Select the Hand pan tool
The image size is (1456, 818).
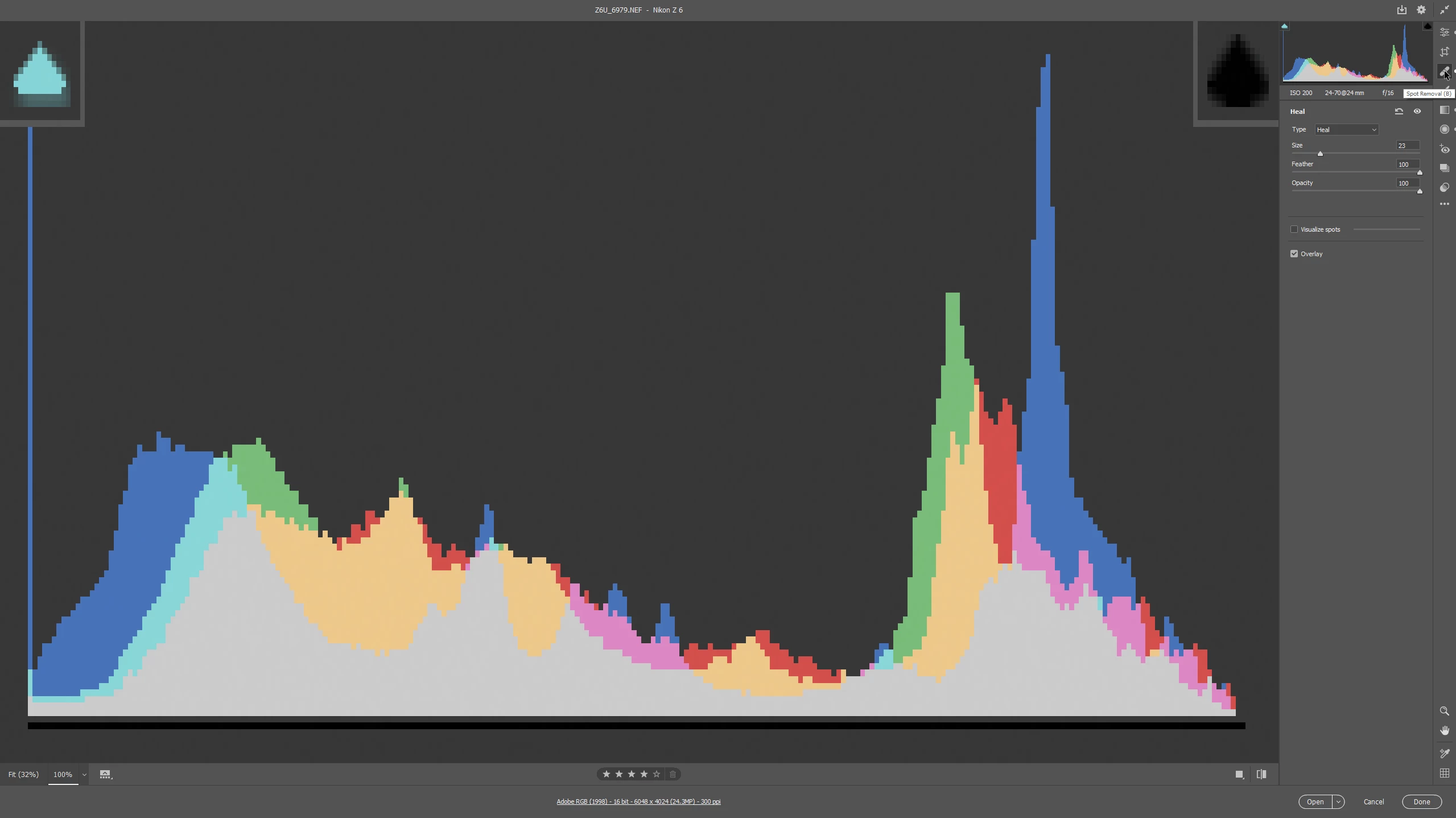click(x=1444, y=731)
